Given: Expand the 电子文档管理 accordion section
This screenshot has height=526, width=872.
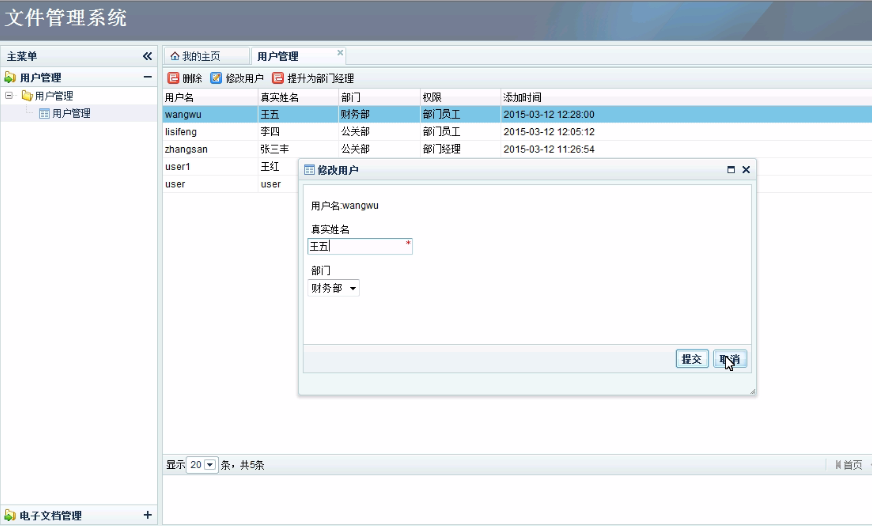Looking at the screenshot, I should [147, 515].
